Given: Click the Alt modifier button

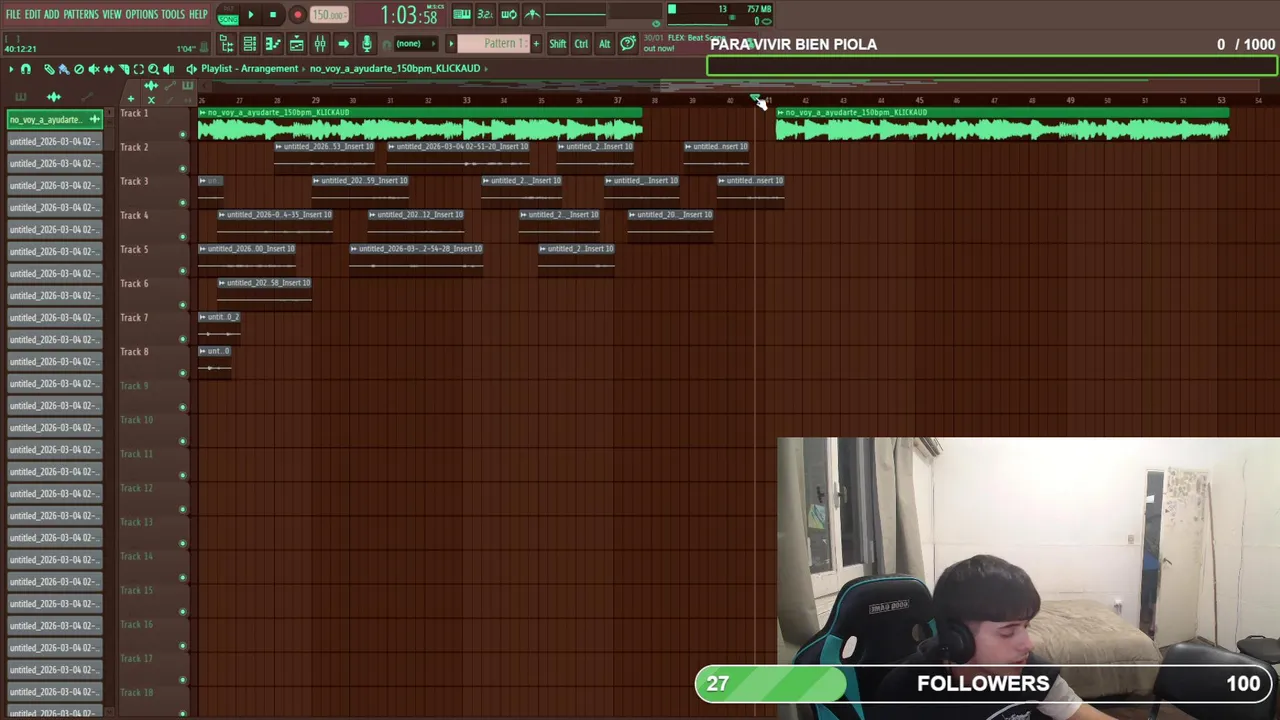Looking at the screenshot, I should click(x=604, y=44).
